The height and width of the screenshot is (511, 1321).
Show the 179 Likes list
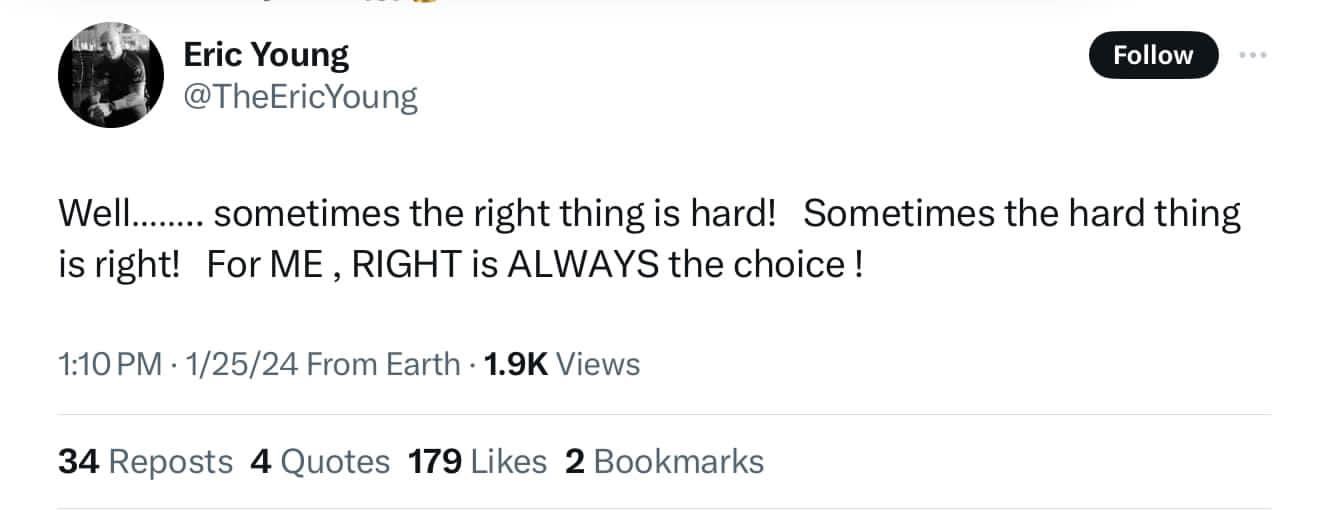pyautogui.click(x=477, y=461)
